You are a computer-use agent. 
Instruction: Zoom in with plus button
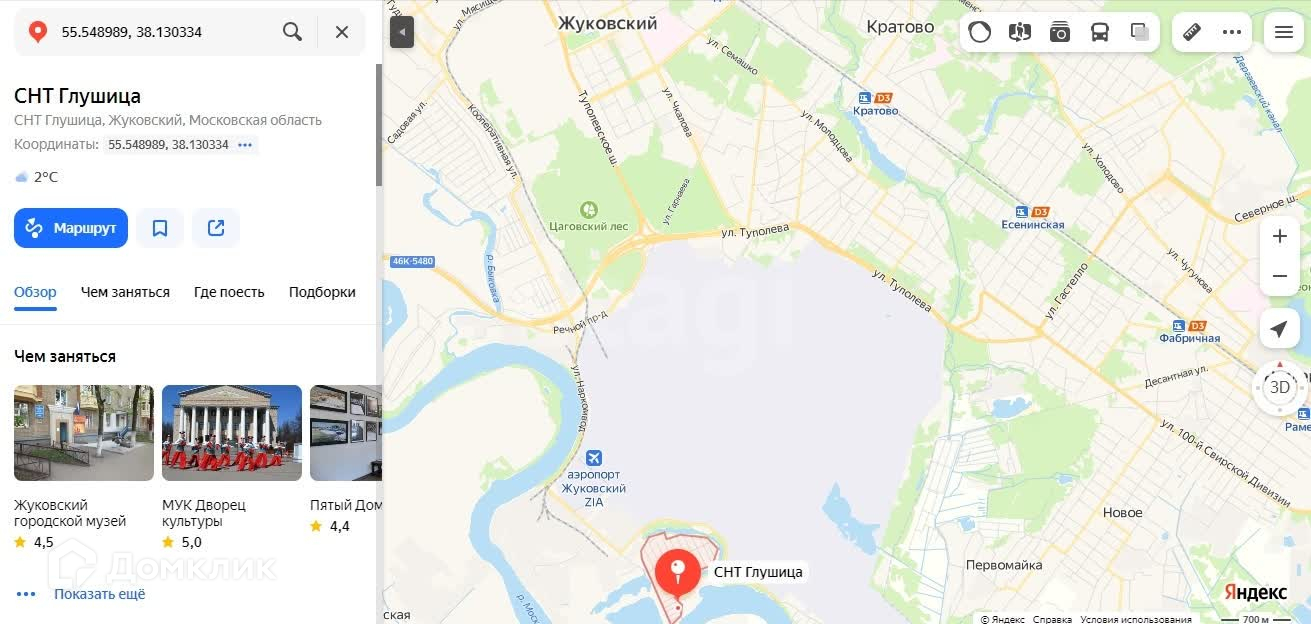coord(1280,237)
